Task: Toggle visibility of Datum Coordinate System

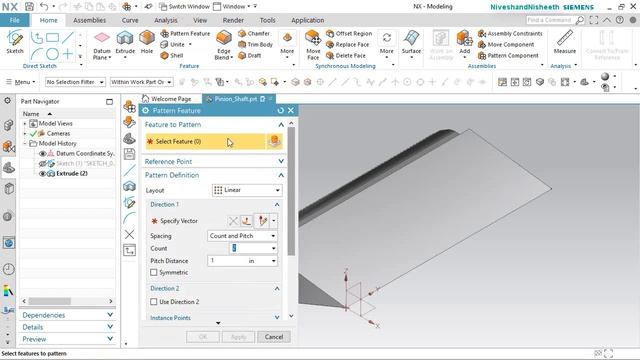Action: click(x=42, y=153)
